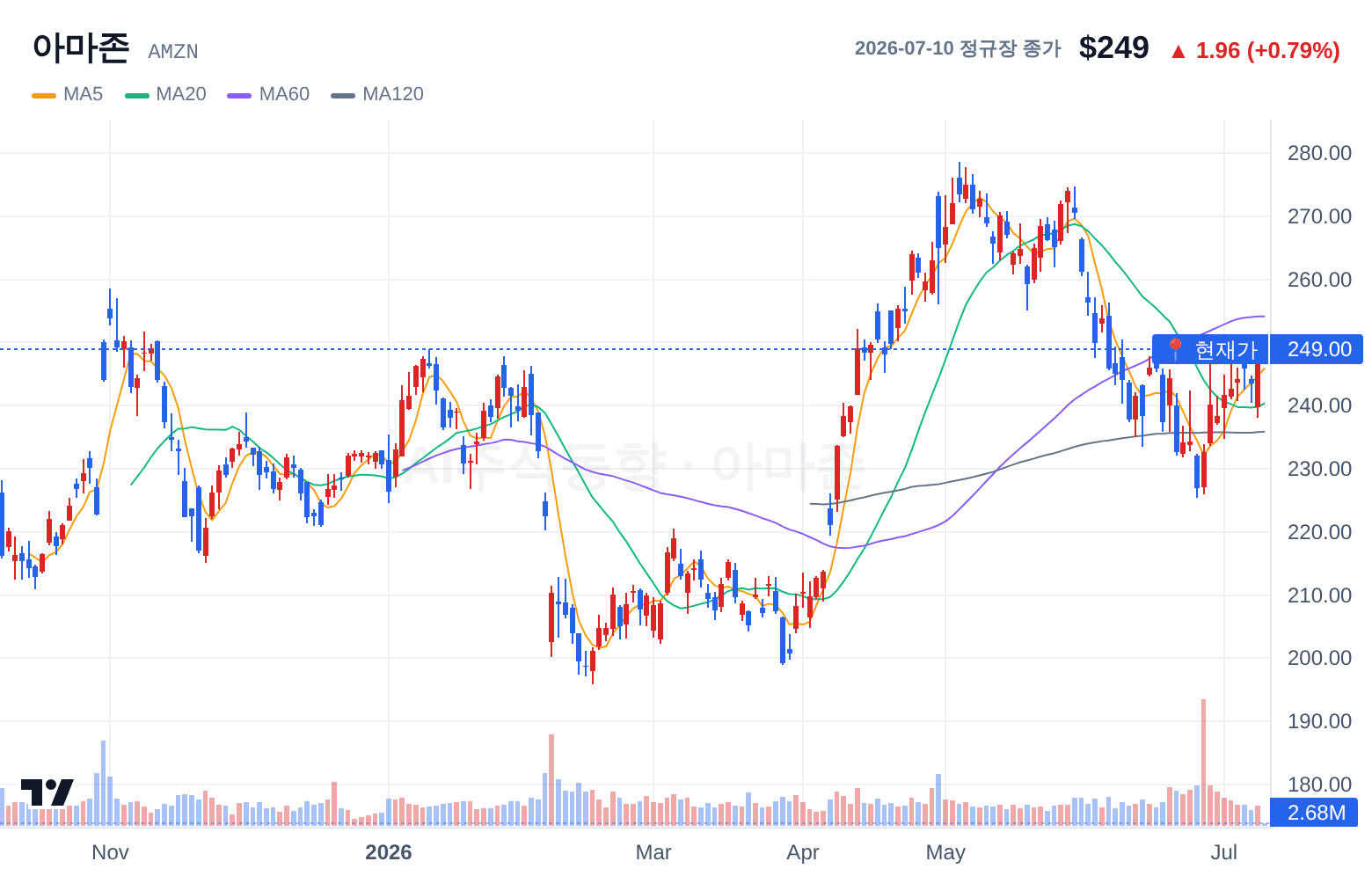The width and height of the screenshot is (1372, 876).
Task: Click the orange MA5 legend swatch
Action: click(x=44, y=95)
